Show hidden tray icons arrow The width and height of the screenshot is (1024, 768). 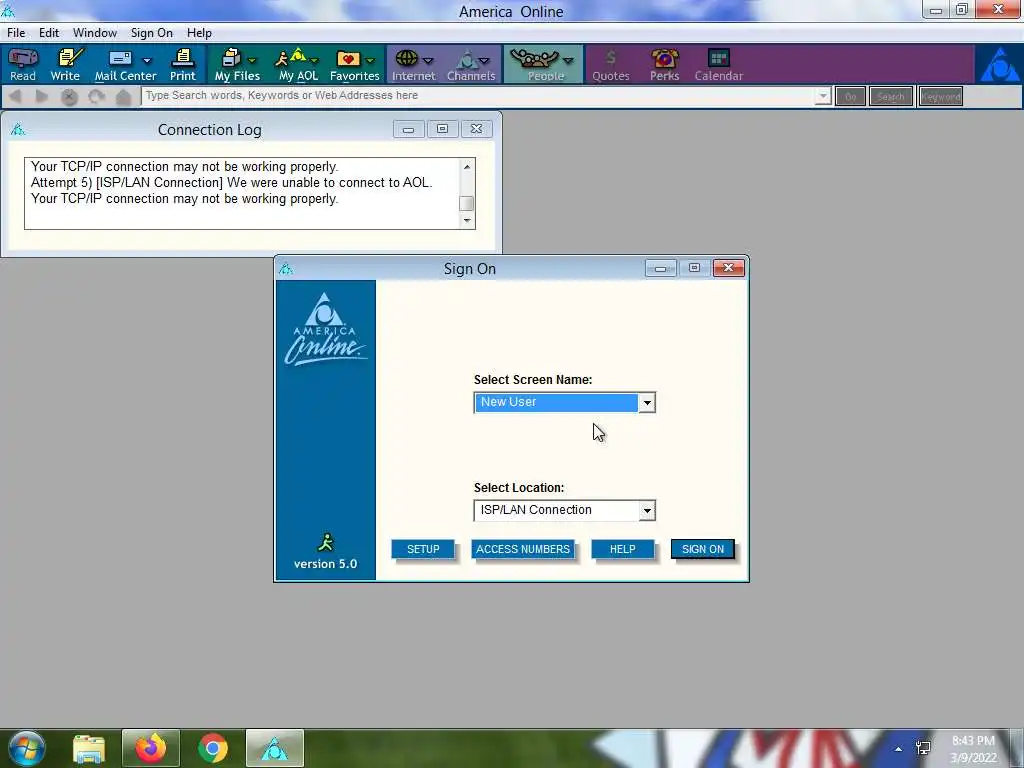point(899,749)
